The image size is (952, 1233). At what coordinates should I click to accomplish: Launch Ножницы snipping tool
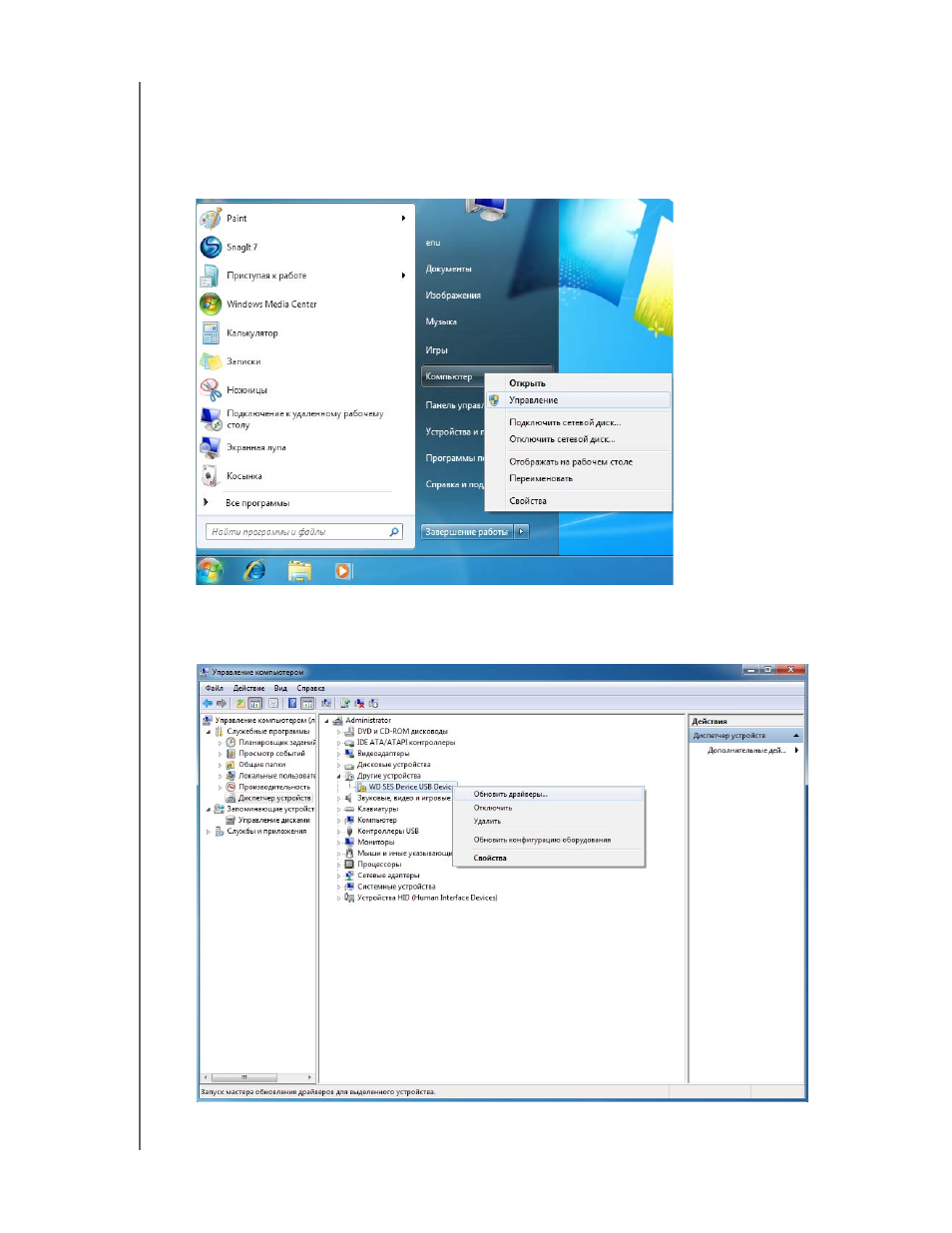(246, 390)
